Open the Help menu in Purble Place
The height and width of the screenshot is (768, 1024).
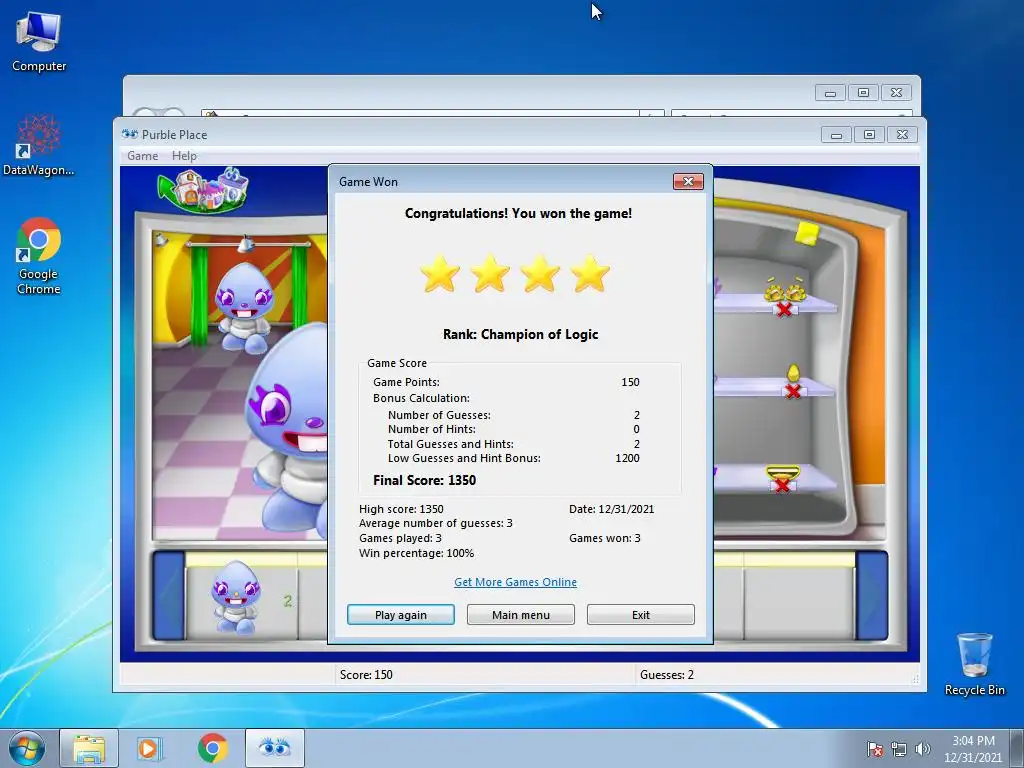pos(184,155)
